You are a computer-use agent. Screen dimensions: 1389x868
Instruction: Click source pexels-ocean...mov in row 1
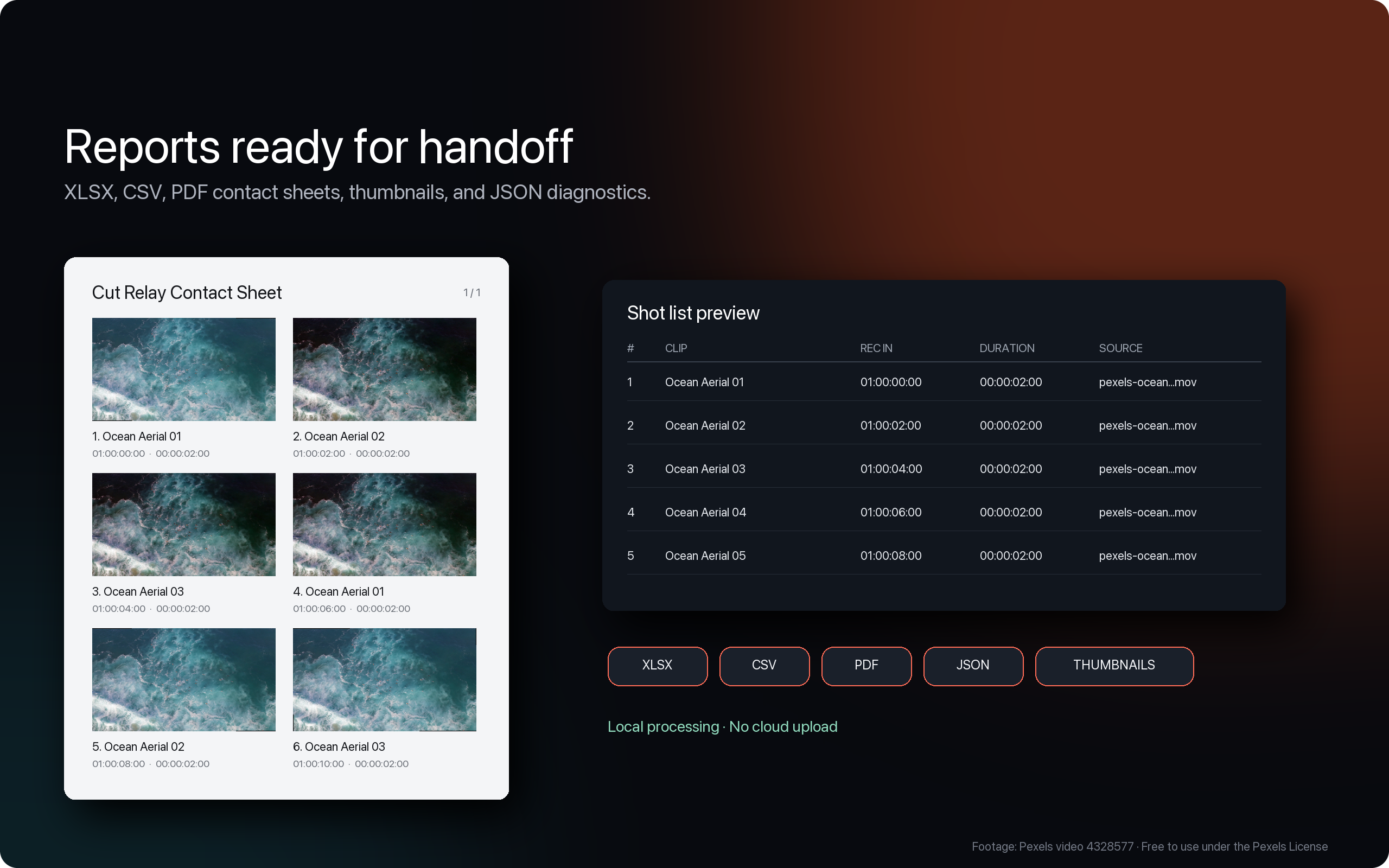pyautogui.click(x=1148, y=382)
